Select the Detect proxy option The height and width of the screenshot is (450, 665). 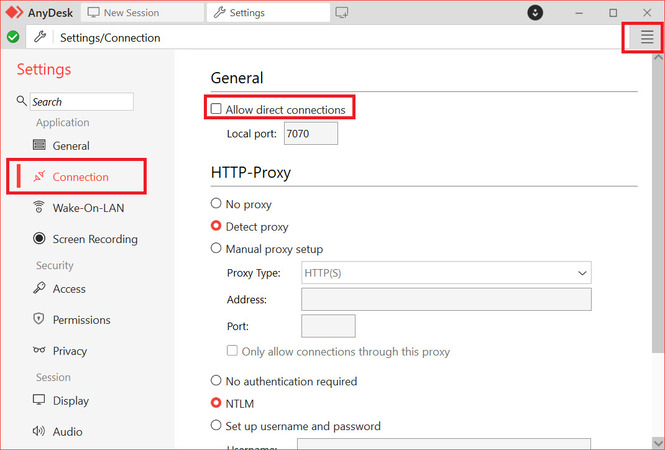216,226
